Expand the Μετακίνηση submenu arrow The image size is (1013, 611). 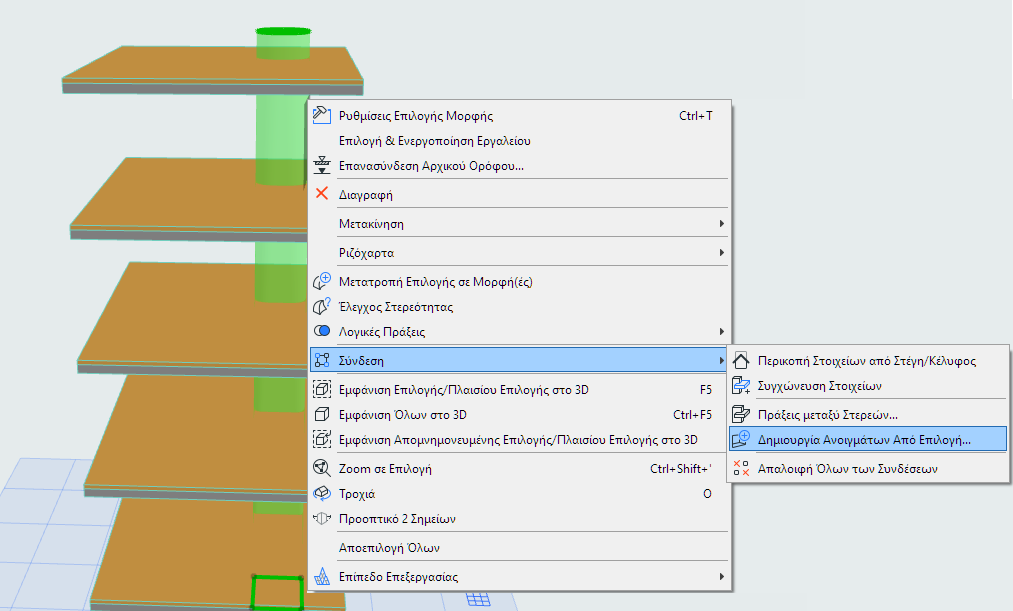point(722,223)
